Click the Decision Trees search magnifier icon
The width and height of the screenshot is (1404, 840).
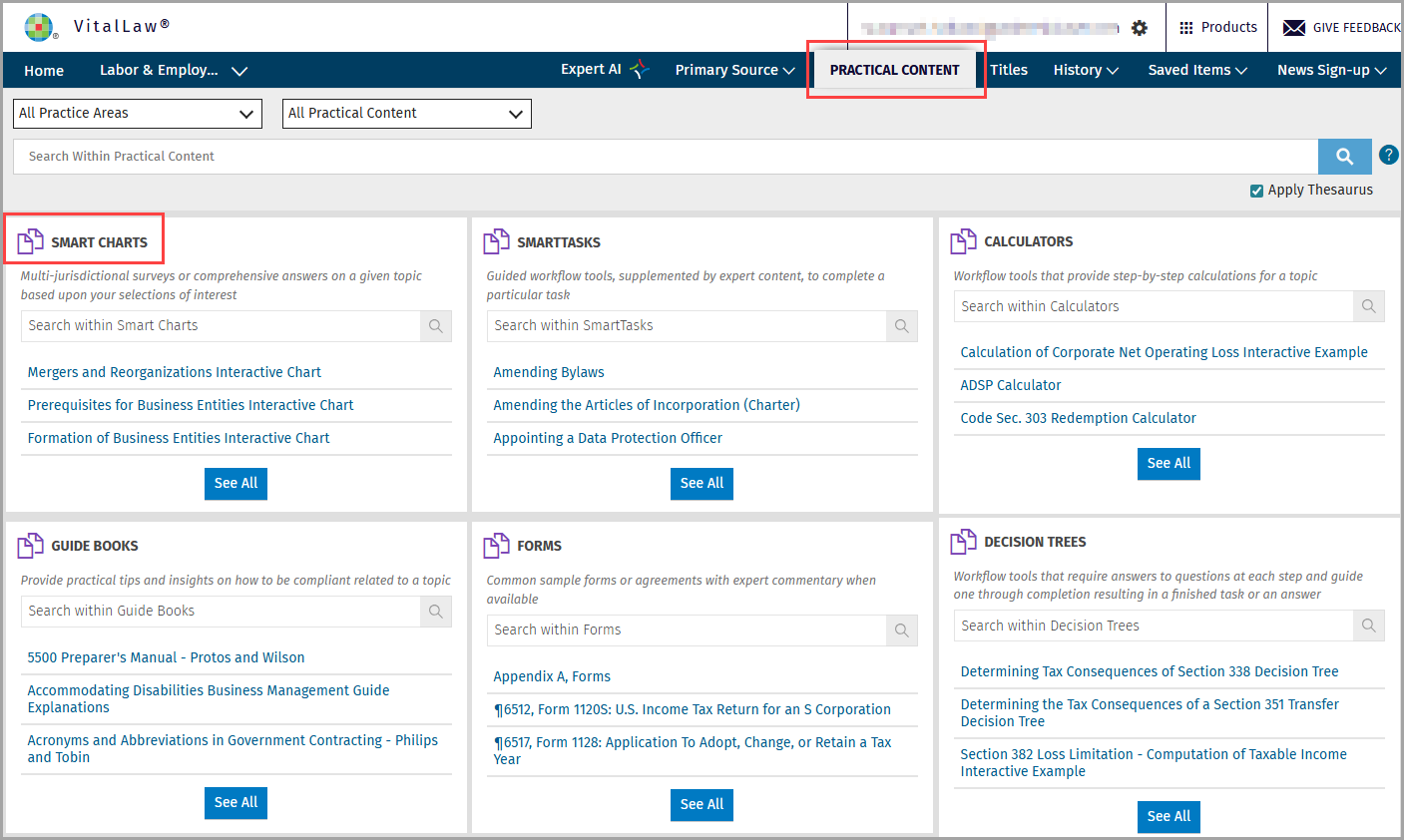(x=1369, y=626)
